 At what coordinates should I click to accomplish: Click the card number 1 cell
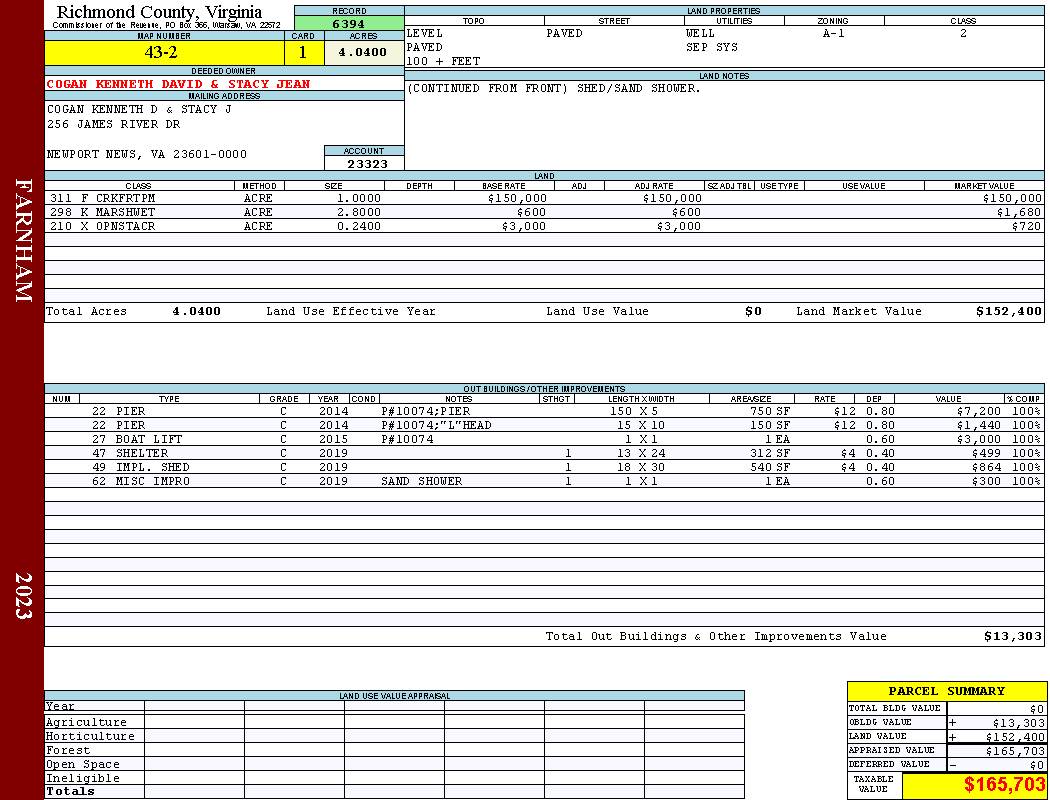click(x=303, y=52)
